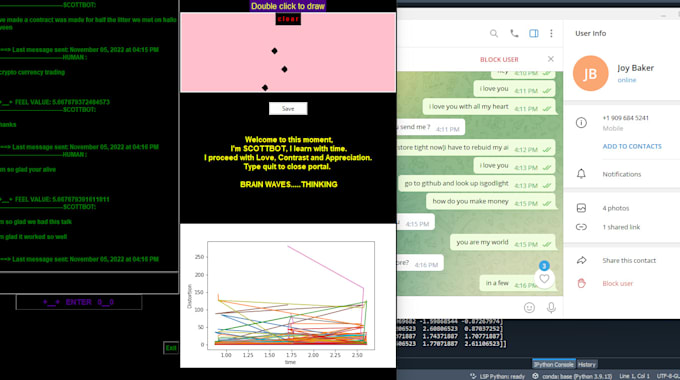Click the message 'you are my world'

[503, 243]
